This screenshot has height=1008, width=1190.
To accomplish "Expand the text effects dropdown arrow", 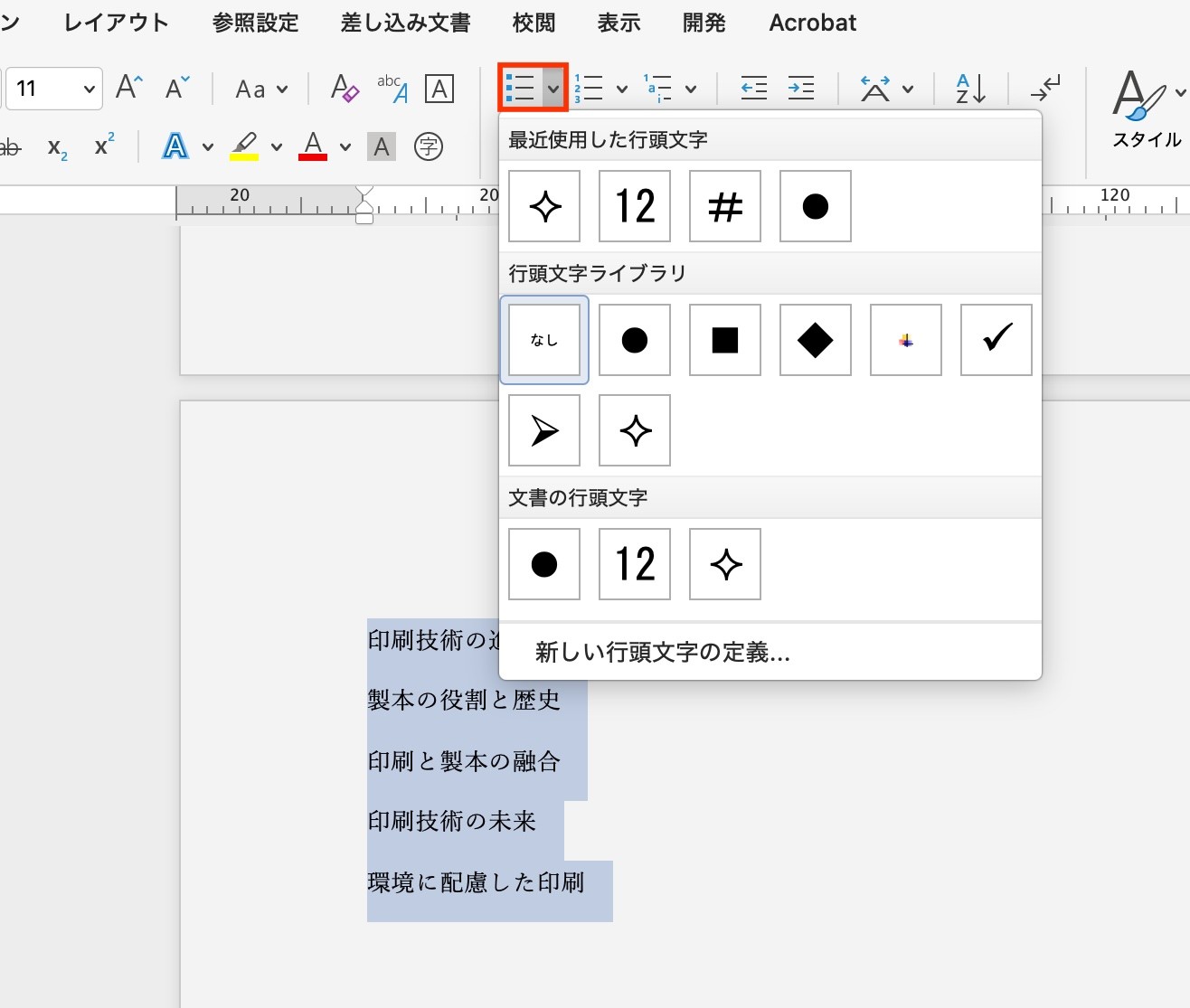I will pyautogui.click(x=208, y=146).
